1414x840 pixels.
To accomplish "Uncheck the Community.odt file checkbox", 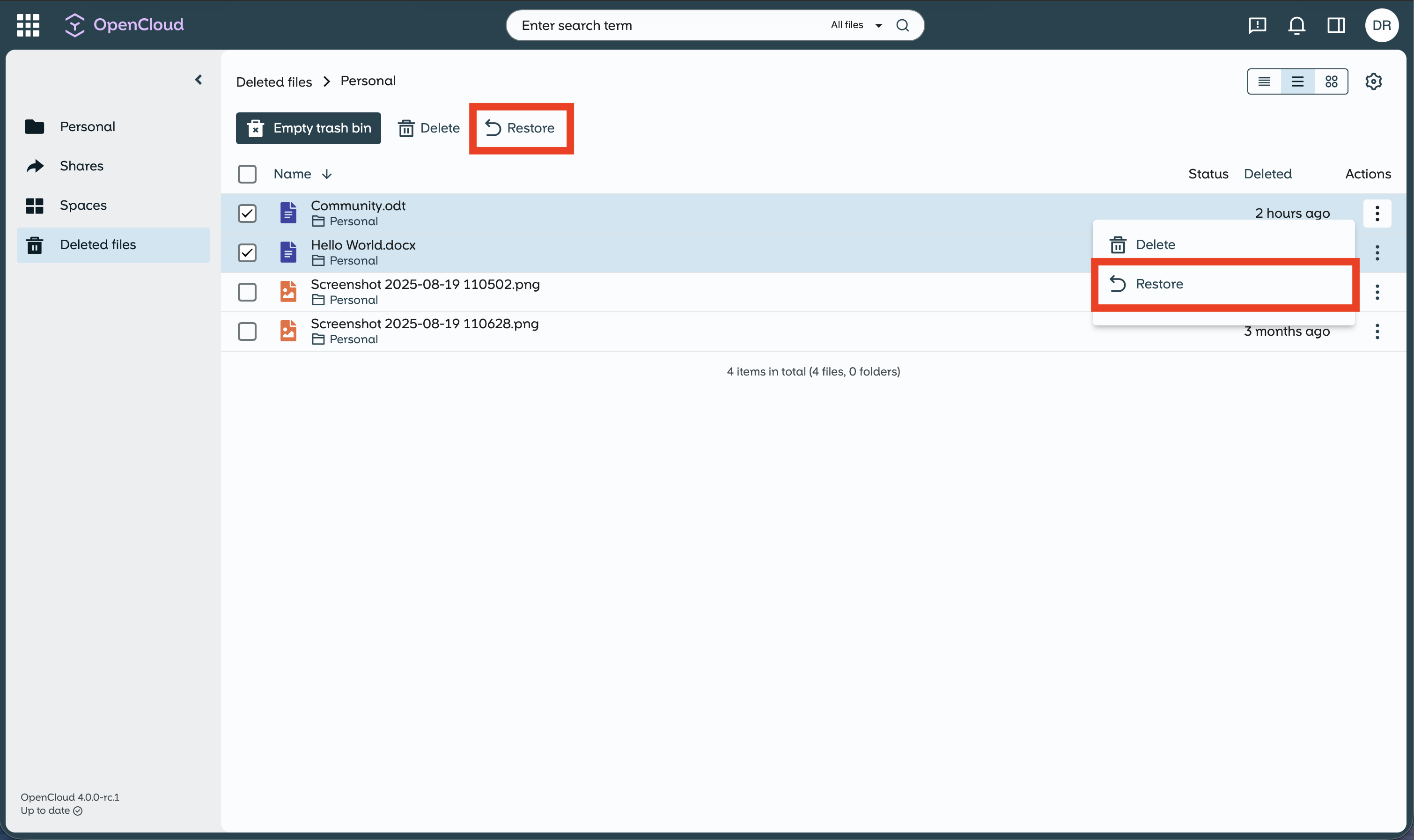I will (x=247, y=213).
